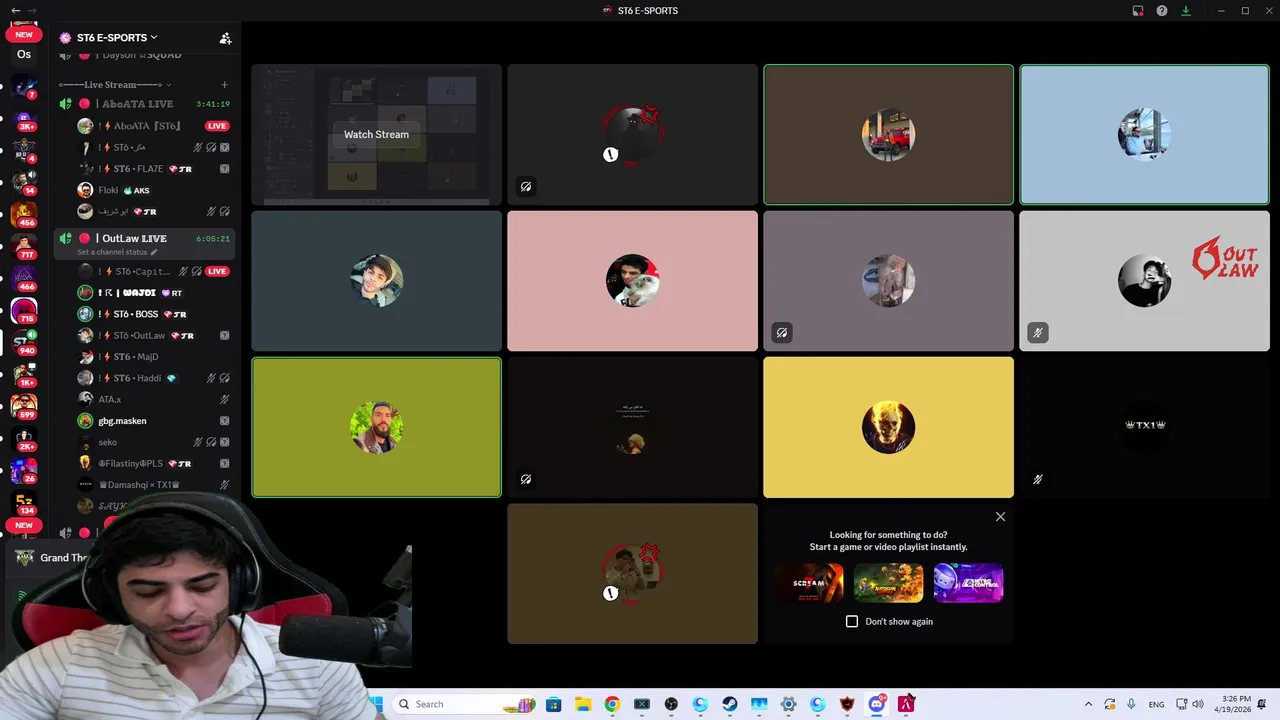Open the server icon with 940 badge
The height and width of the screenshot is (720, 1280).
[24, 342]
